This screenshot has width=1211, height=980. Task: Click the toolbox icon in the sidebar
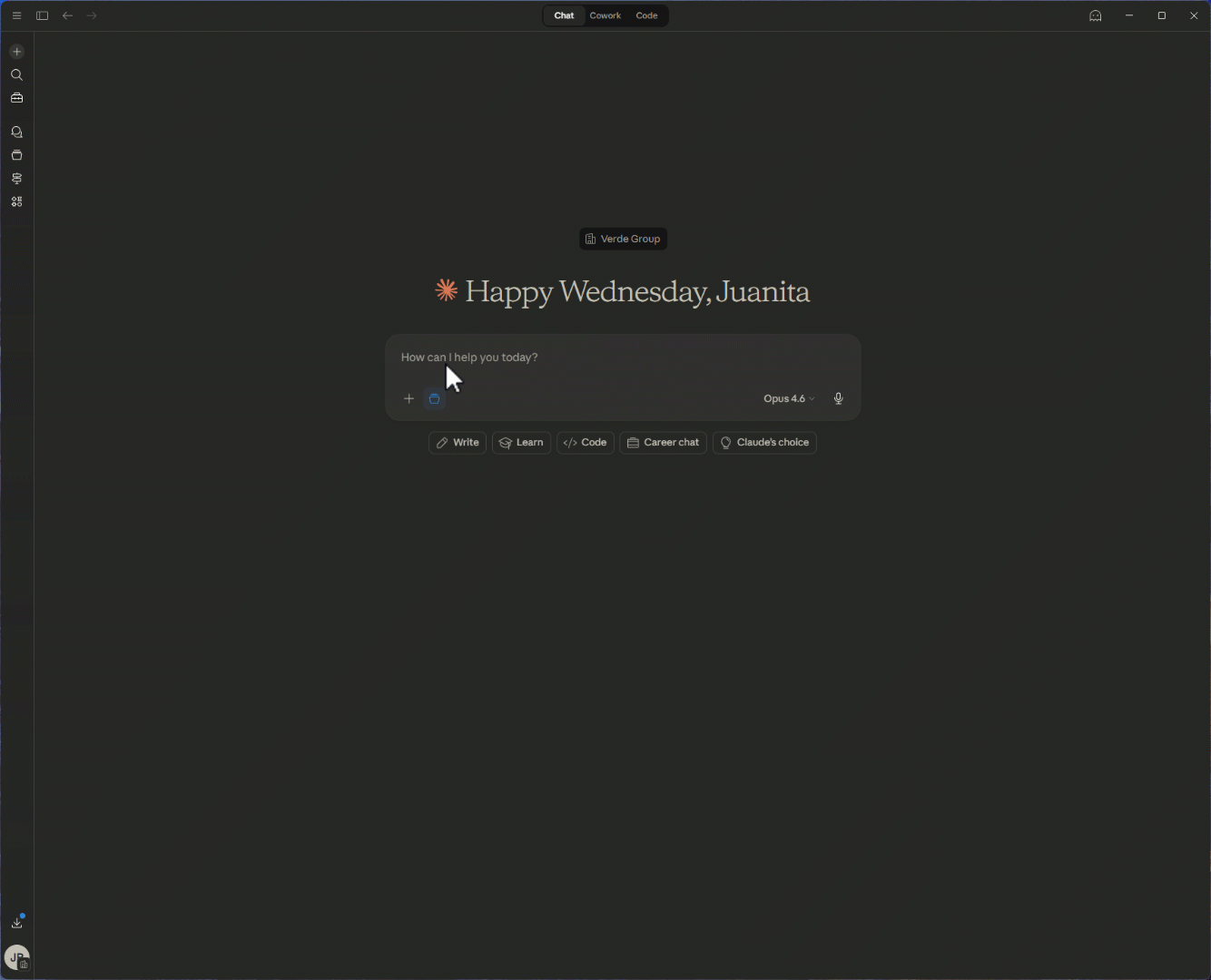click(16, 98)
